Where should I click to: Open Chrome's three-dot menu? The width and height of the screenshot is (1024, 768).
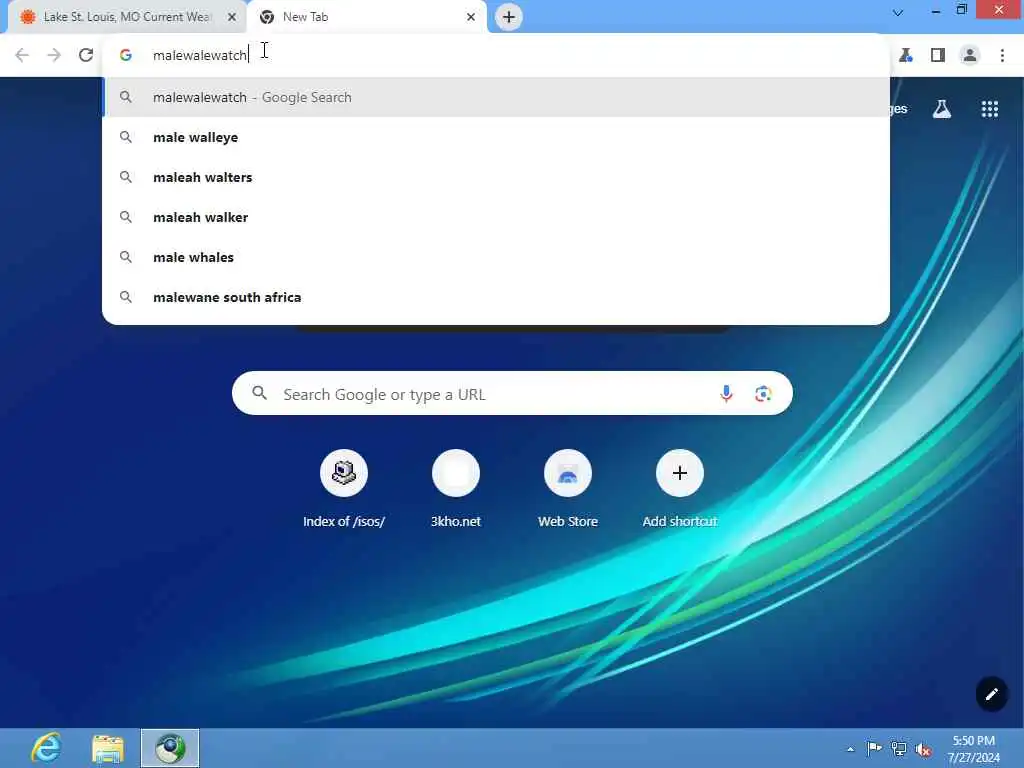(x=1002, y=55)
